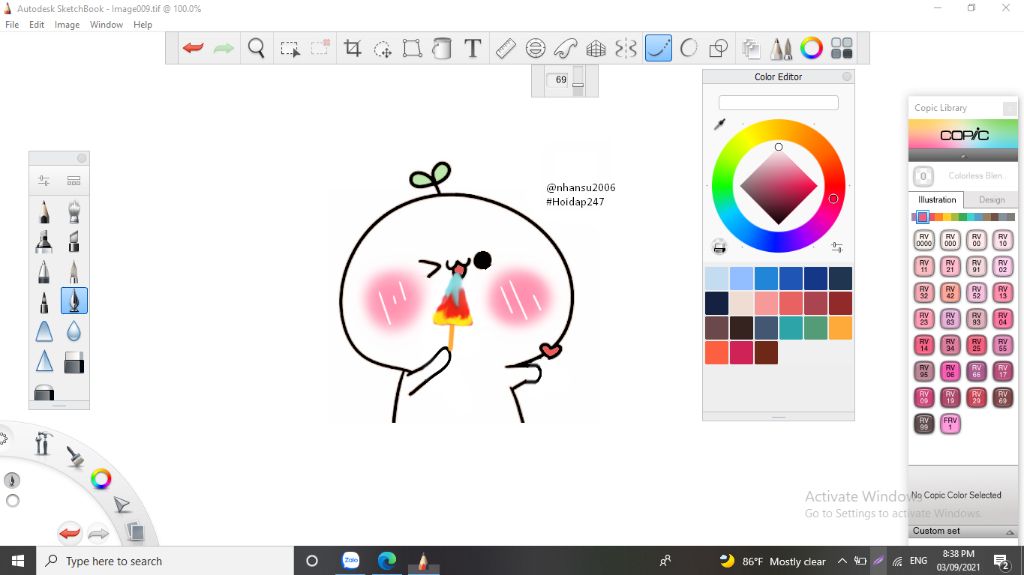The image size is (1024, 575).
Task: Toggle Perspective guides
Action: click(x=596, y=48)
